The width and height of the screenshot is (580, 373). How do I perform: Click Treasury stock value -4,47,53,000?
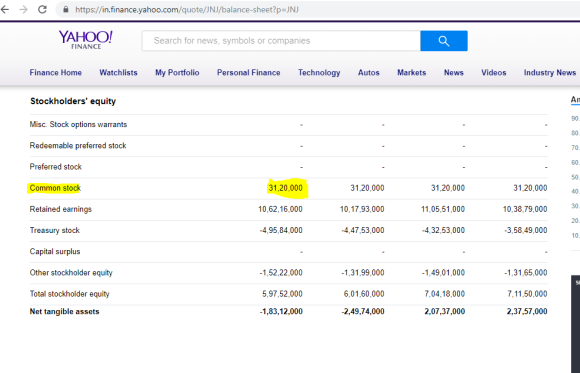[x=363, y=230]
